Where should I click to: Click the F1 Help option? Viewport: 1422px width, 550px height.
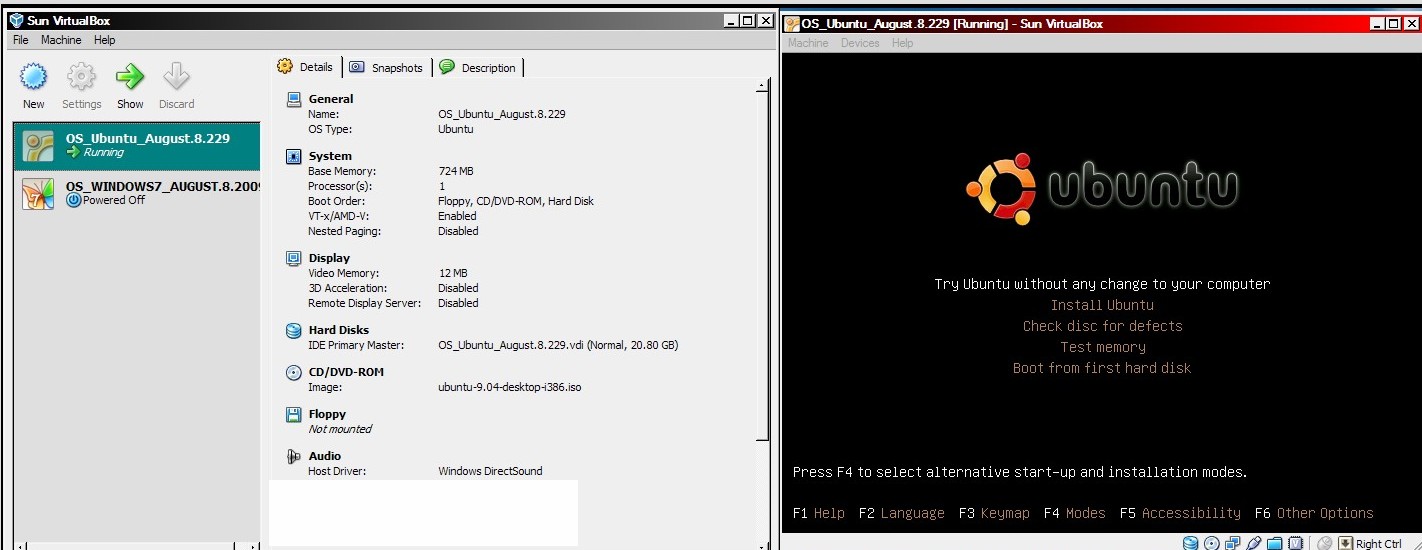(819, 513)
